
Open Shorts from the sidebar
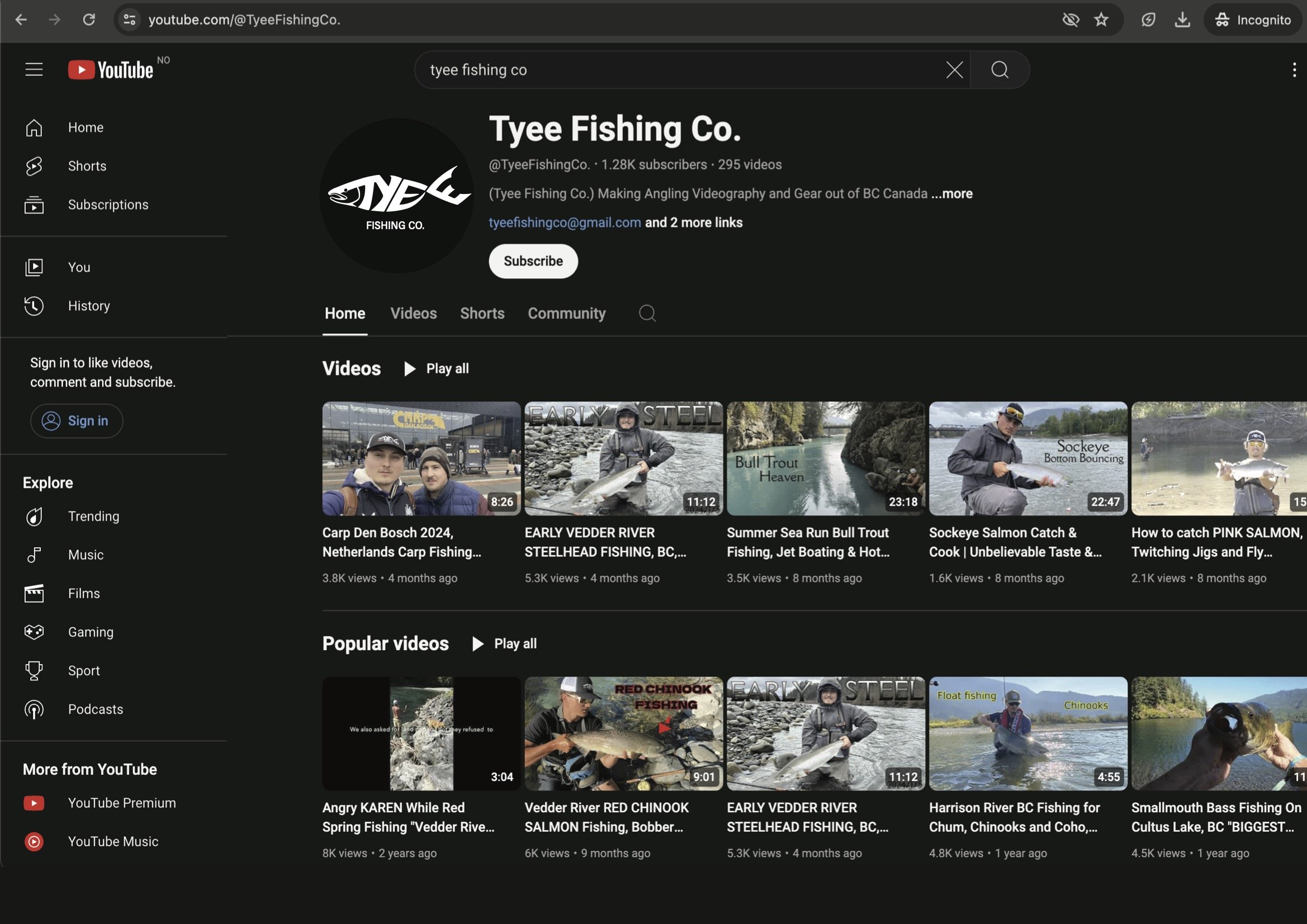coord(87,165)
